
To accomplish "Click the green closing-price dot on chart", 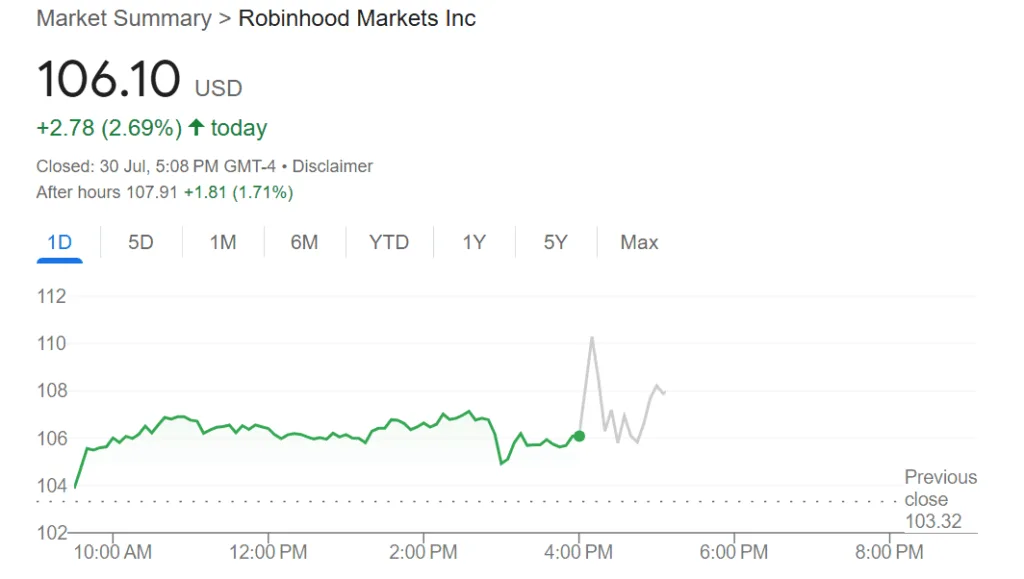I will pos(579,436).
